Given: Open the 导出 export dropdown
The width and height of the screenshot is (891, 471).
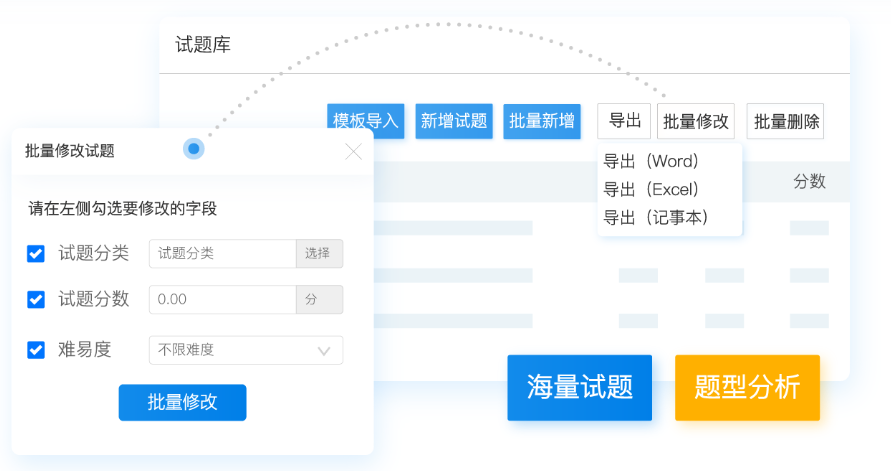Looking at the screenshot, I should click(625, 121).
